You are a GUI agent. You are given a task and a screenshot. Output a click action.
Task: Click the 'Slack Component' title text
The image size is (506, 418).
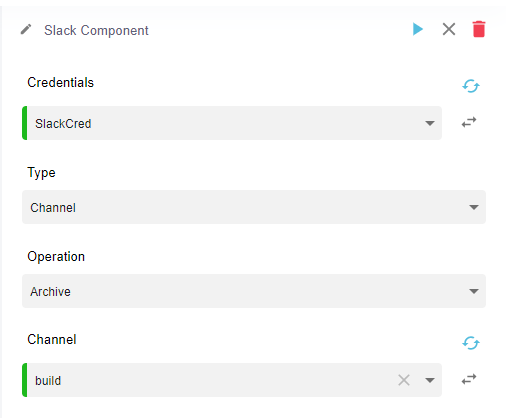pos(96,30)
